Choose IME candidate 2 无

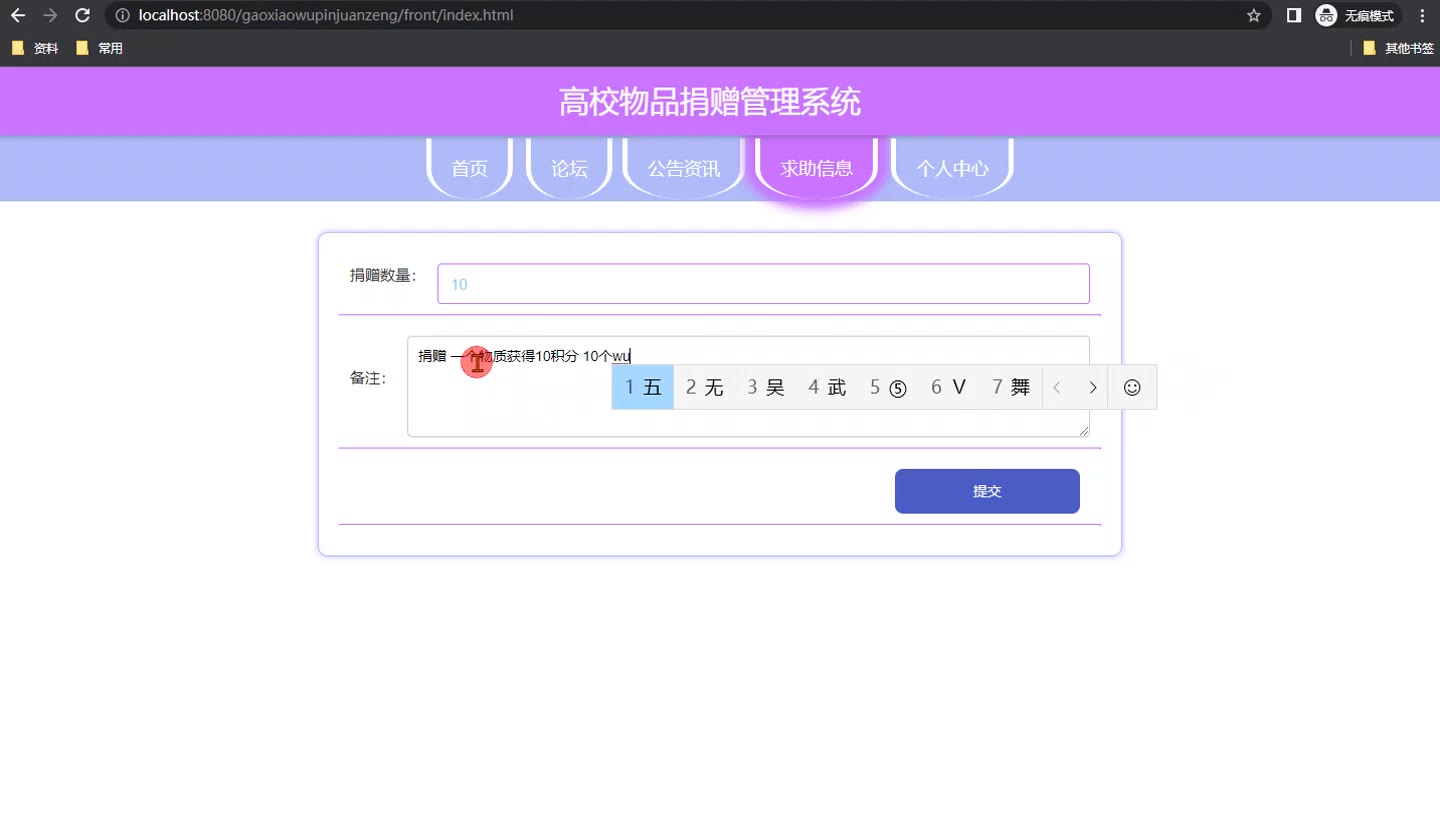tap(704, 387)
